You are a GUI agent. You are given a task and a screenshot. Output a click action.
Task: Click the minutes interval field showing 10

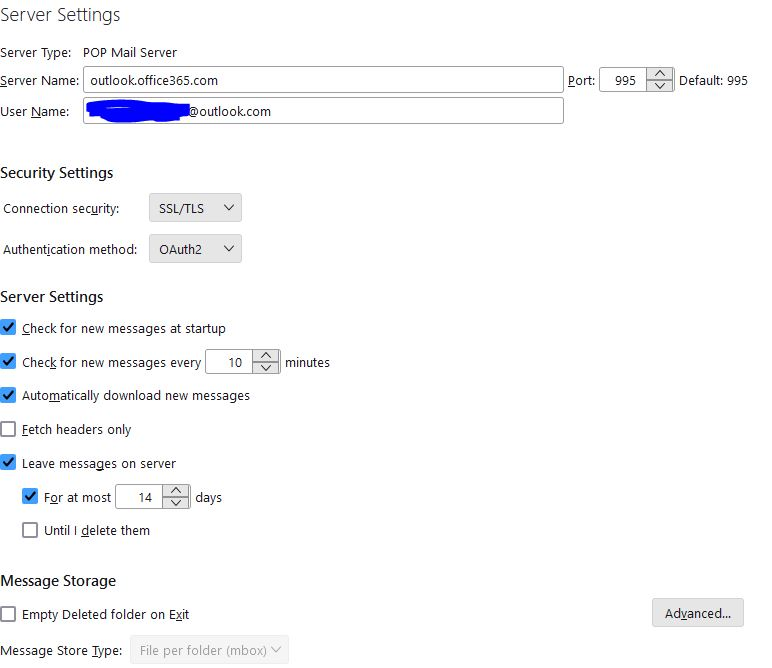pos(229,362)
